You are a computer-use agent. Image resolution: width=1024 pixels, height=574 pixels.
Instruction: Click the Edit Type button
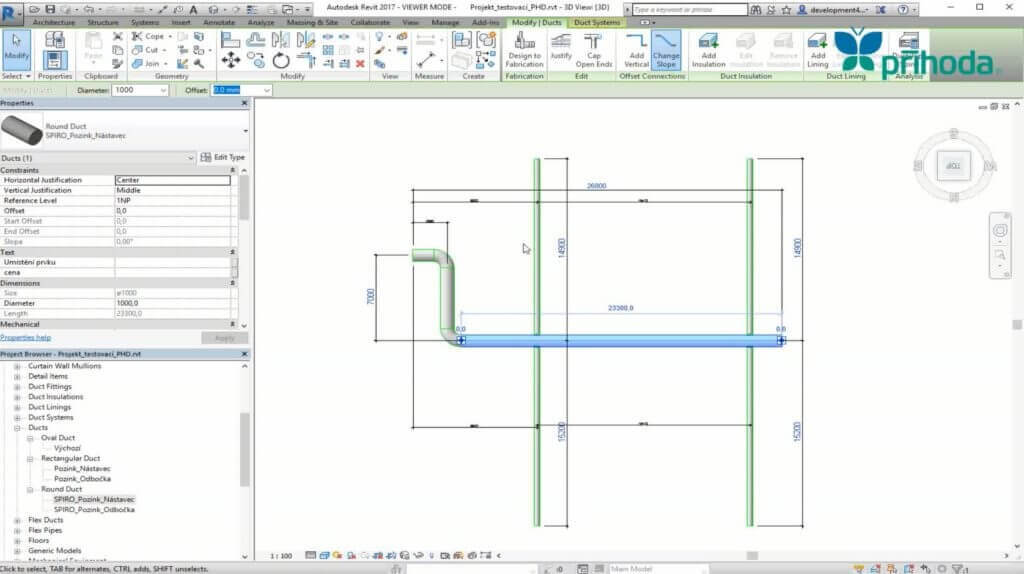[222, 157]
